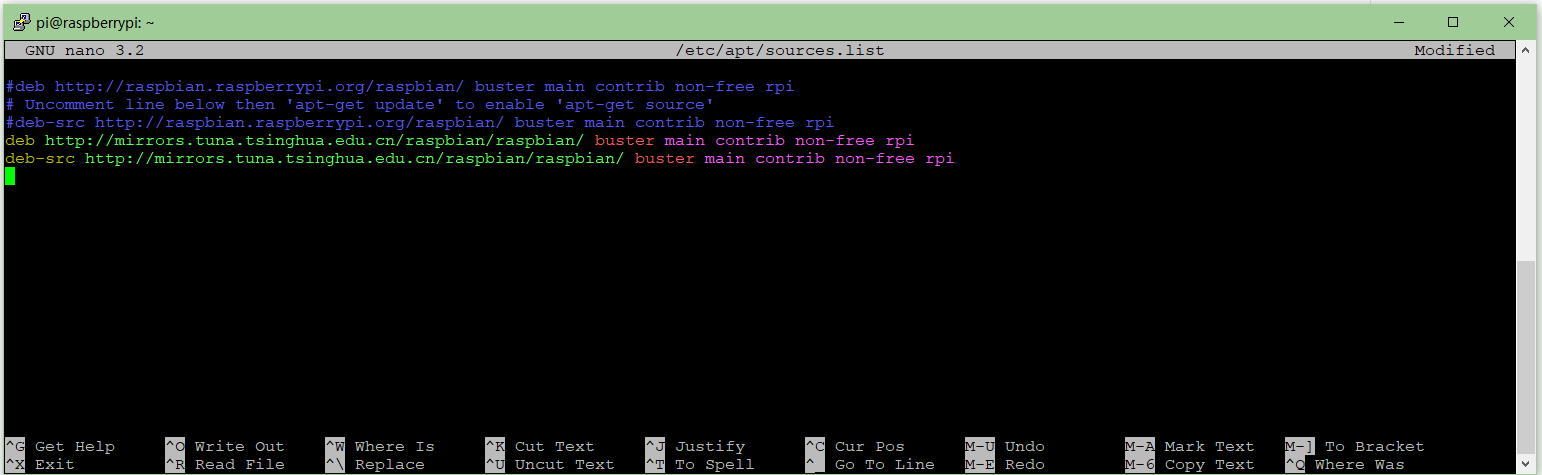Click the ^O Write Out shortcut

225,447
